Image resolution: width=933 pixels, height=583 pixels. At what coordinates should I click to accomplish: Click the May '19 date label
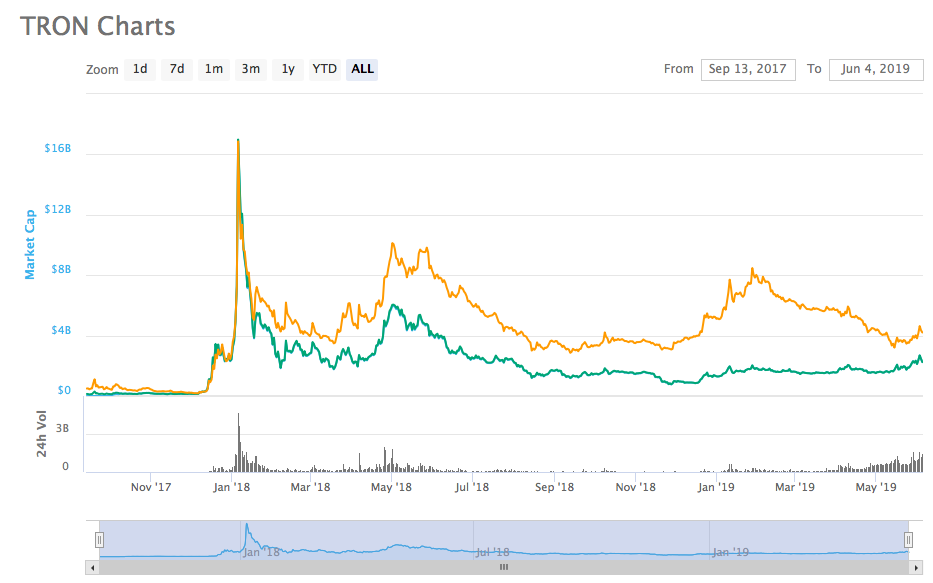coord(876,487)
